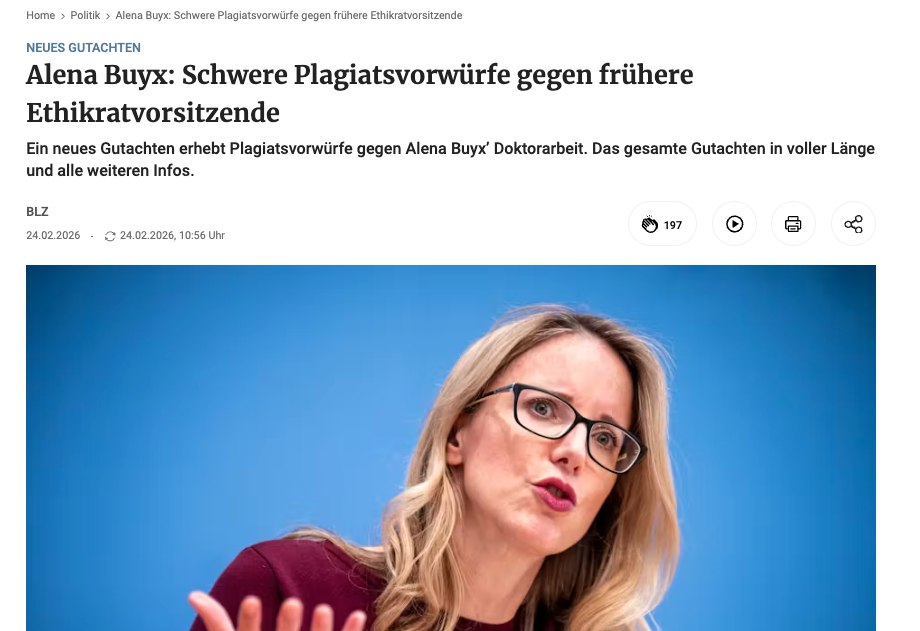This screenshot has height=631, width=920.
Task: Click the 197 applause count
Action: coord(672,225)
